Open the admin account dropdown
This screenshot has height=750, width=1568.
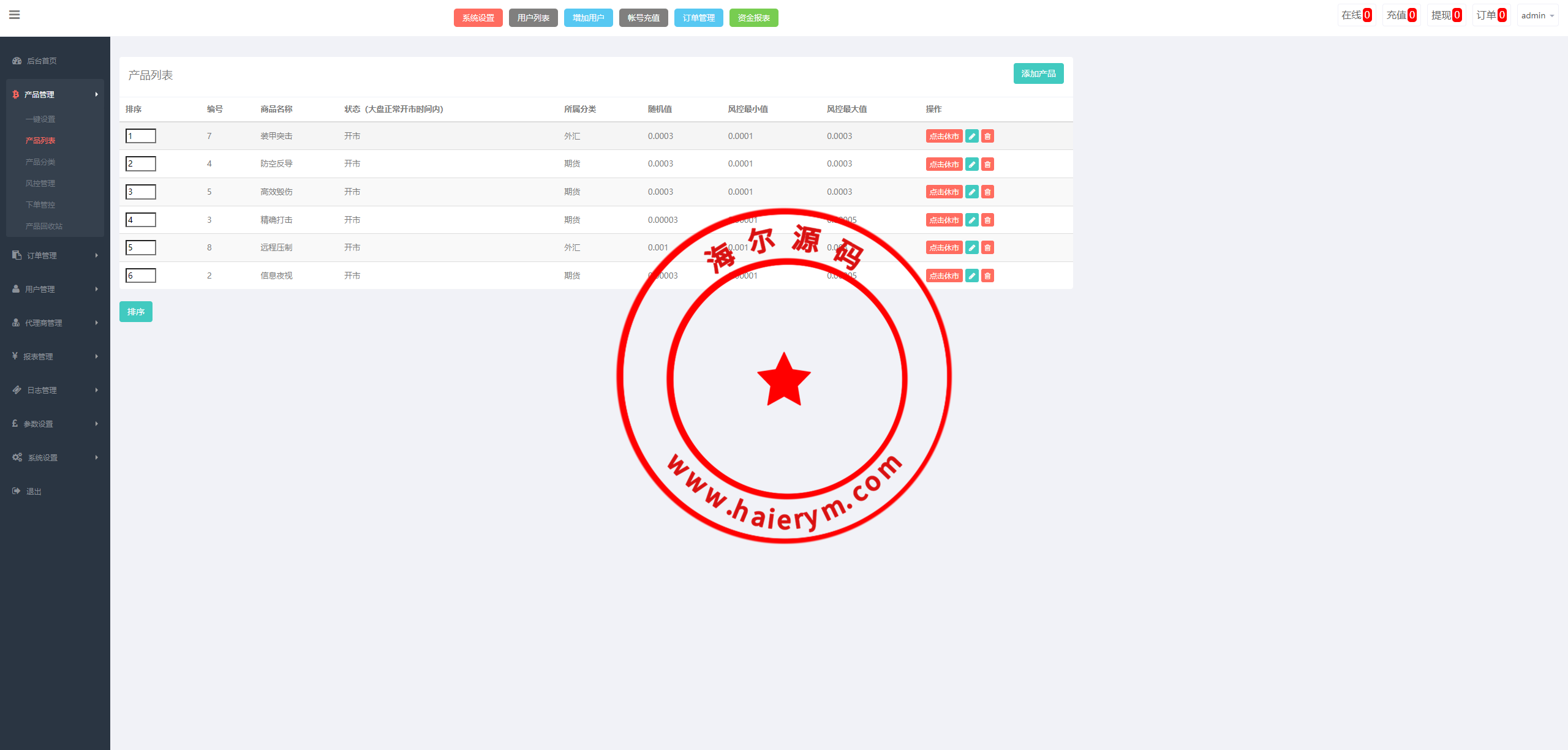(x=1536, y=15)
